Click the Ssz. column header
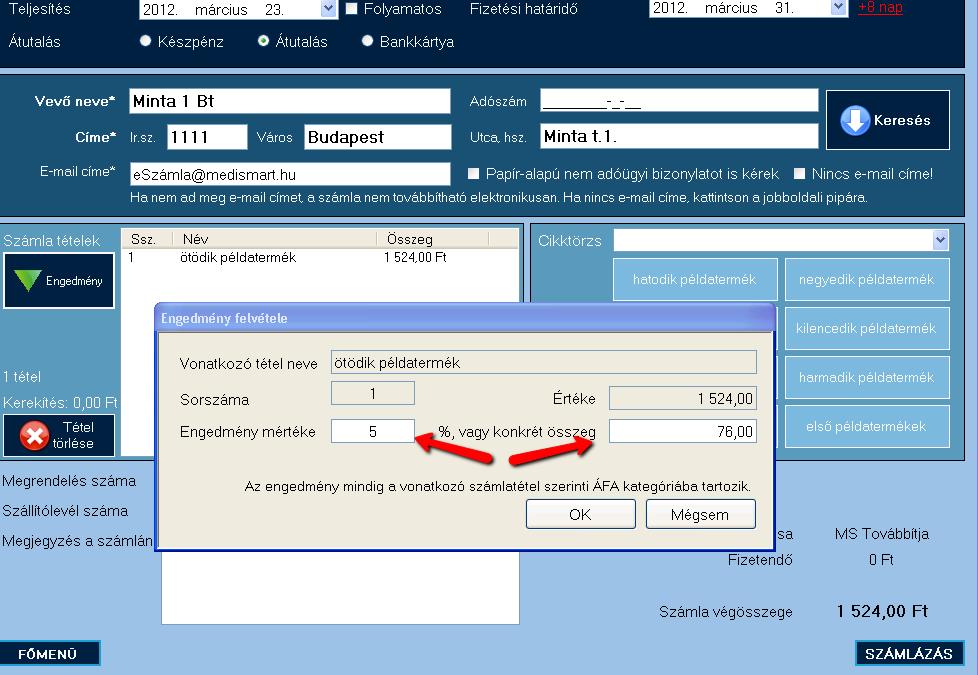The width and height of the screenshot is (978, 675). tap(149, 239)
